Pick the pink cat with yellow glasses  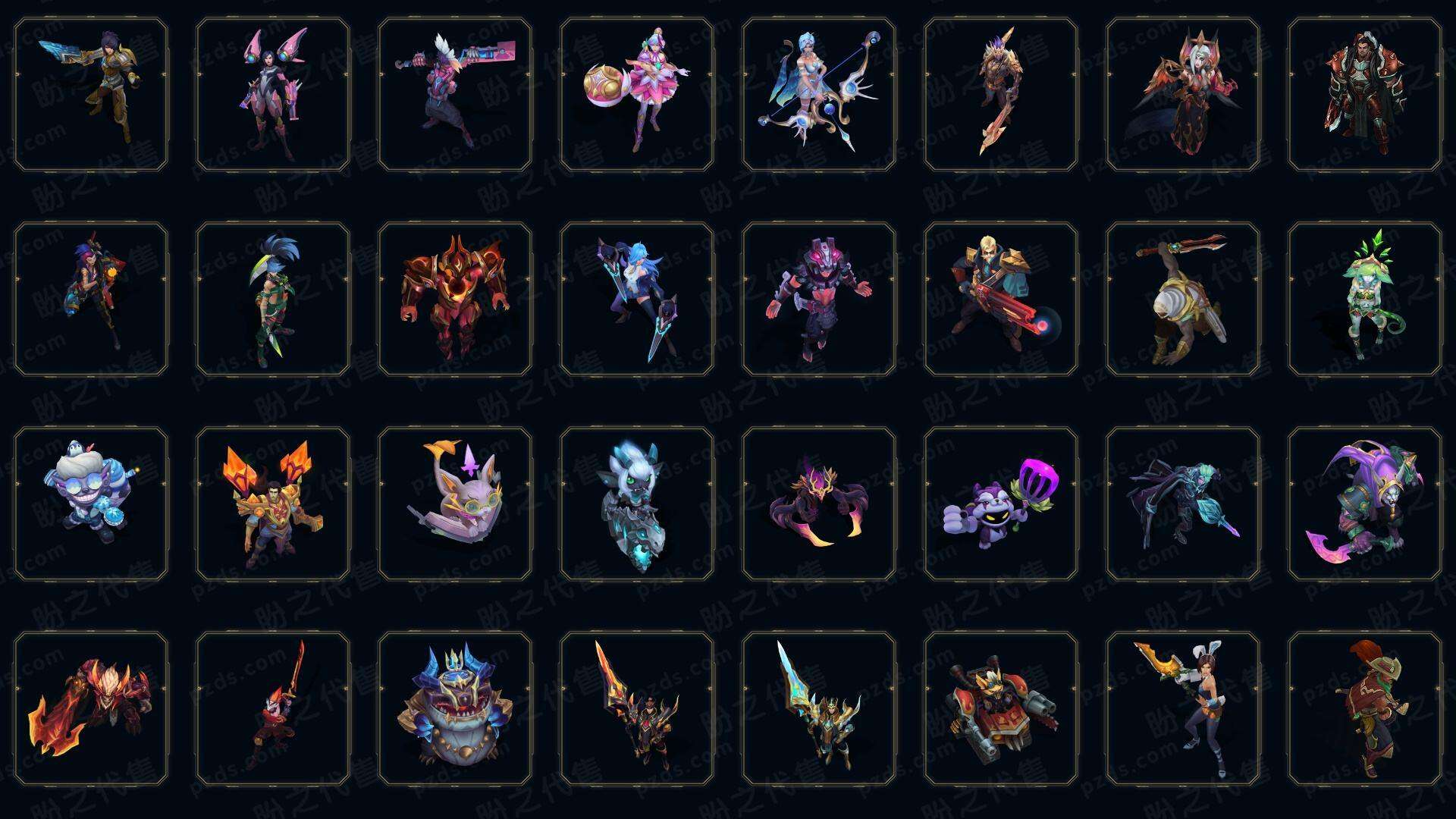point(455,504)
